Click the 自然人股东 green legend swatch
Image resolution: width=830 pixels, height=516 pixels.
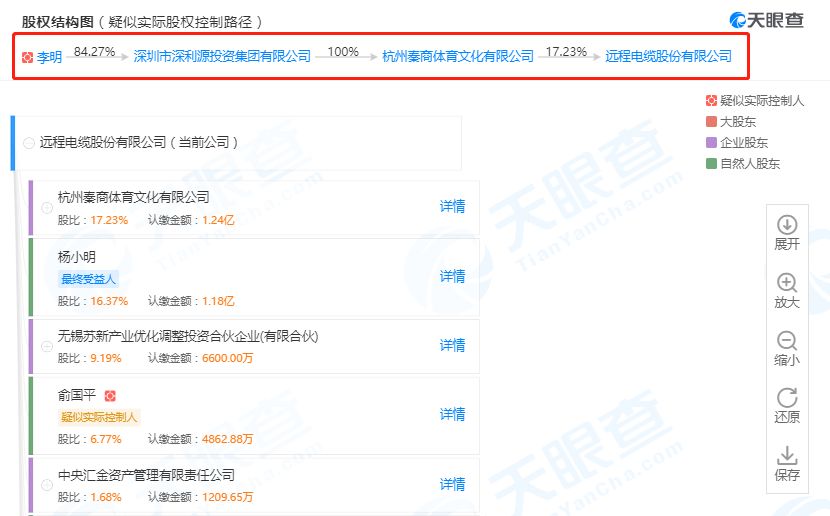pos(711,164)
